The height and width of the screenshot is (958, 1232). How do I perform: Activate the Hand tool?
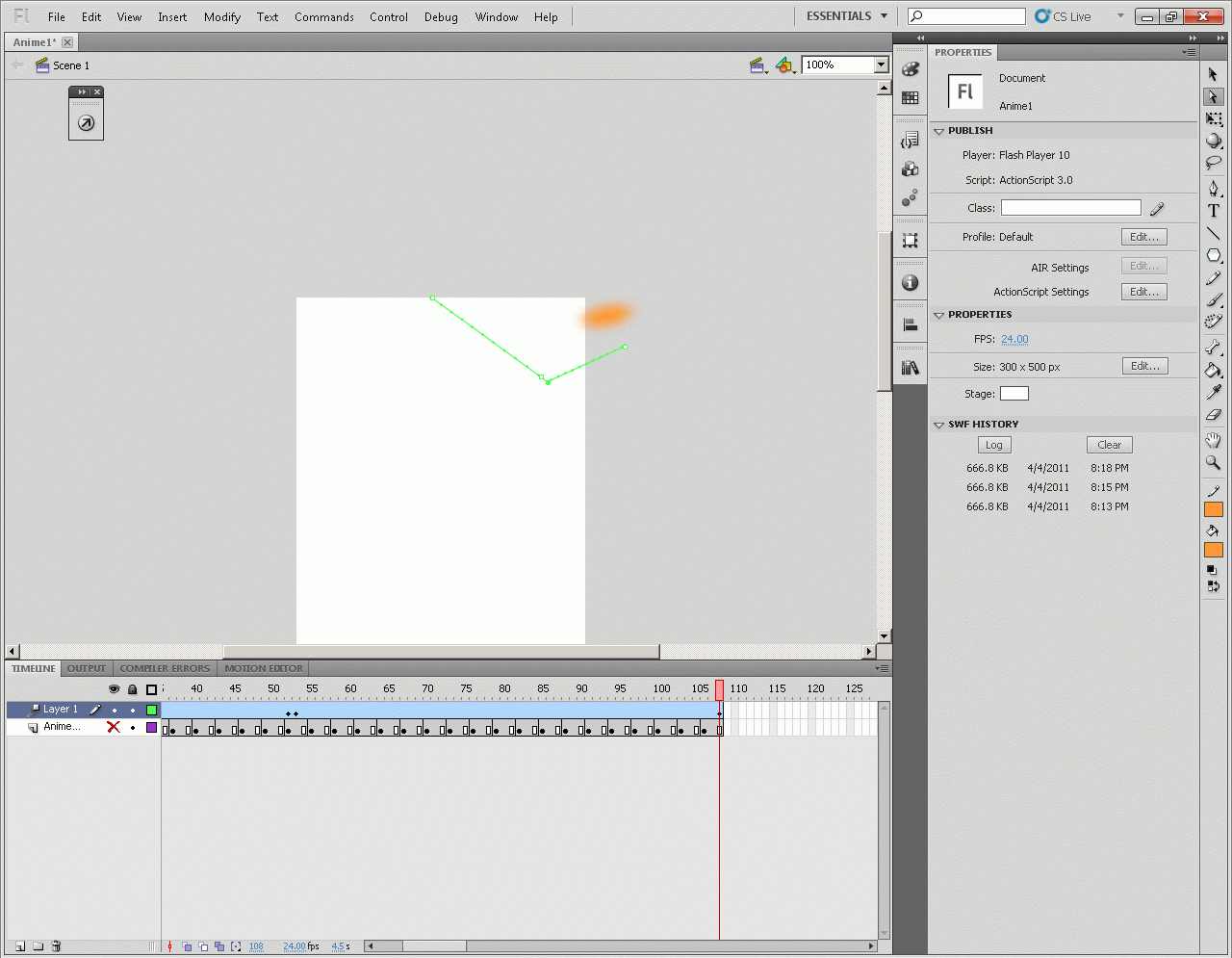[x=1213, y=440]
